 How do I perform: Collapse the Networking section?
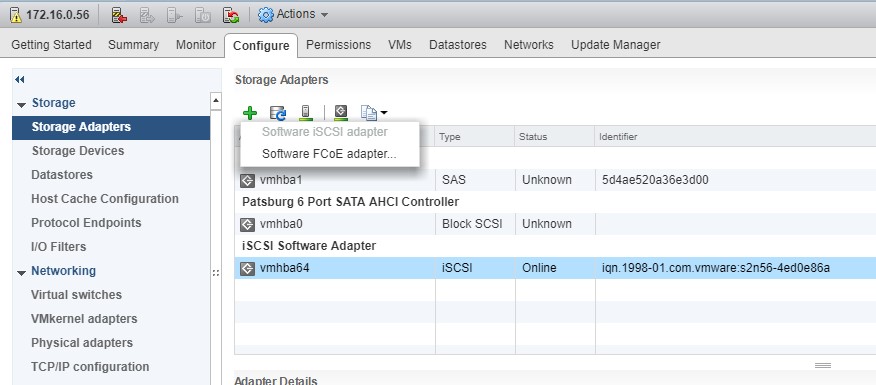click(22, 273)
